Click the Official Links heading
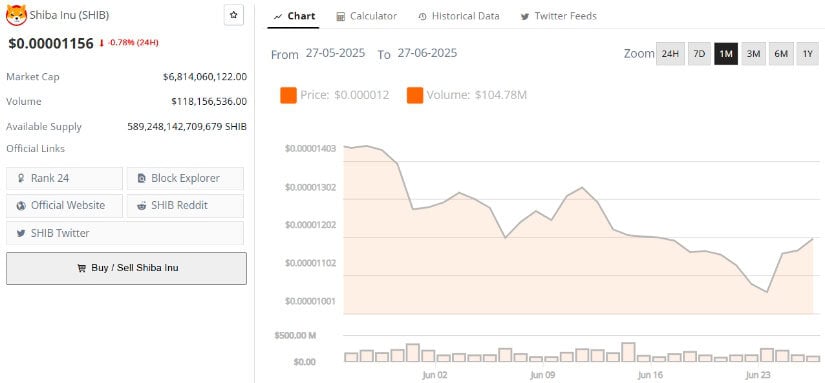Viewport: 825px width, 383px height. (35, 149)
